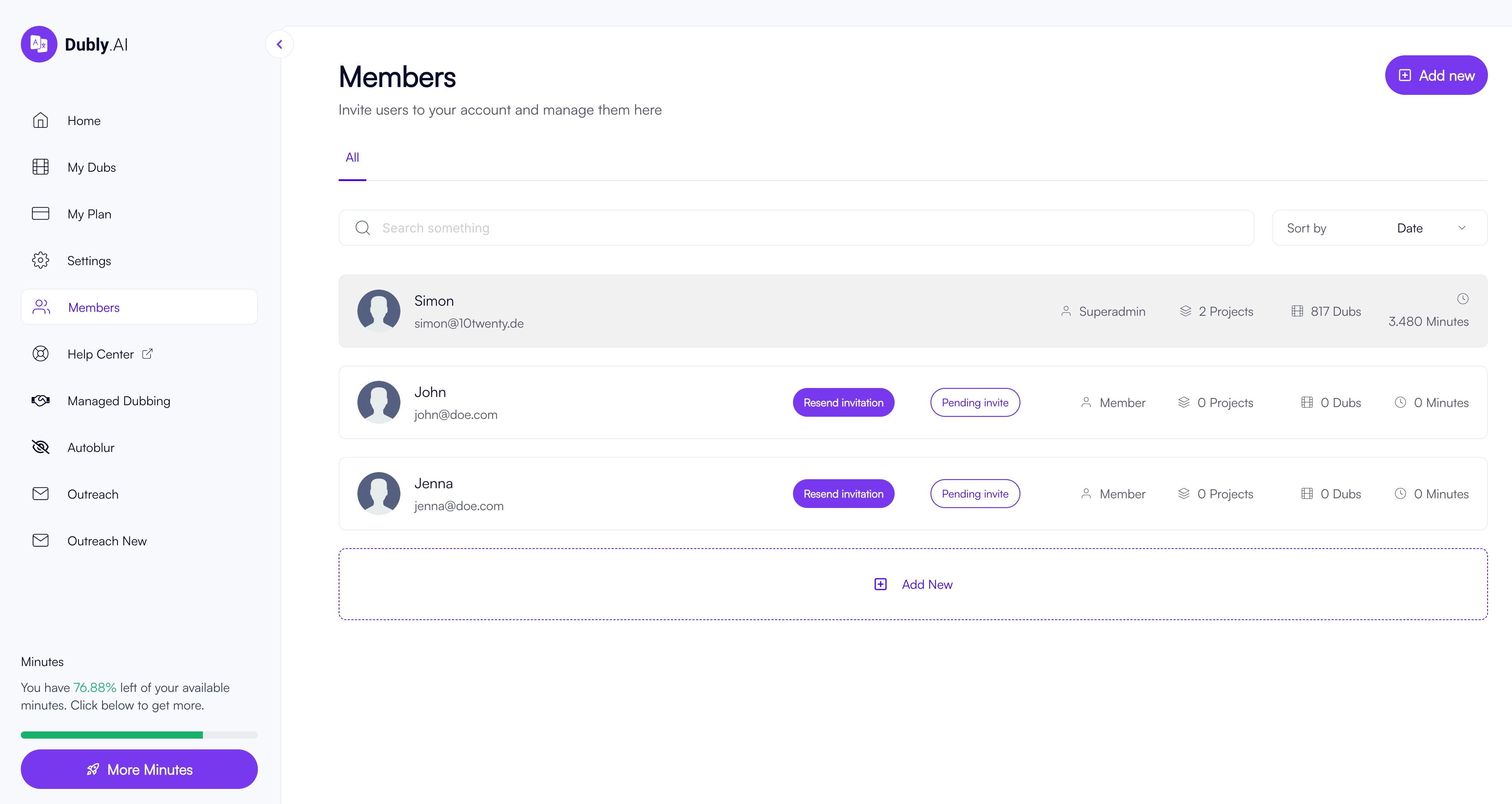Open the Sort by Date dropdown

pos(1379,228)
